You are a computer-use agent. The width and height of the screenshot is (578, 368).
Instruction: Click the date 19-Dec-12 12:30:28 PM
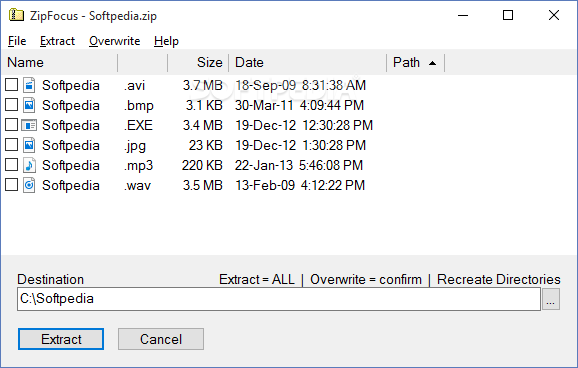tap(304, 125)
